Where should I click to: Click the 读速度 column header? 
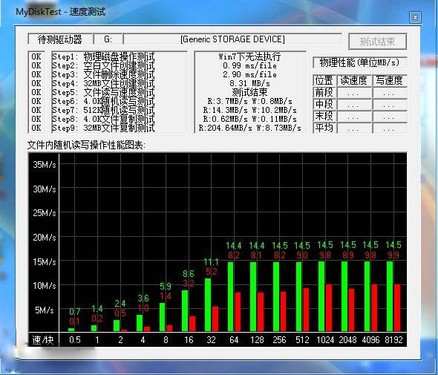click(x=354, y=81)
